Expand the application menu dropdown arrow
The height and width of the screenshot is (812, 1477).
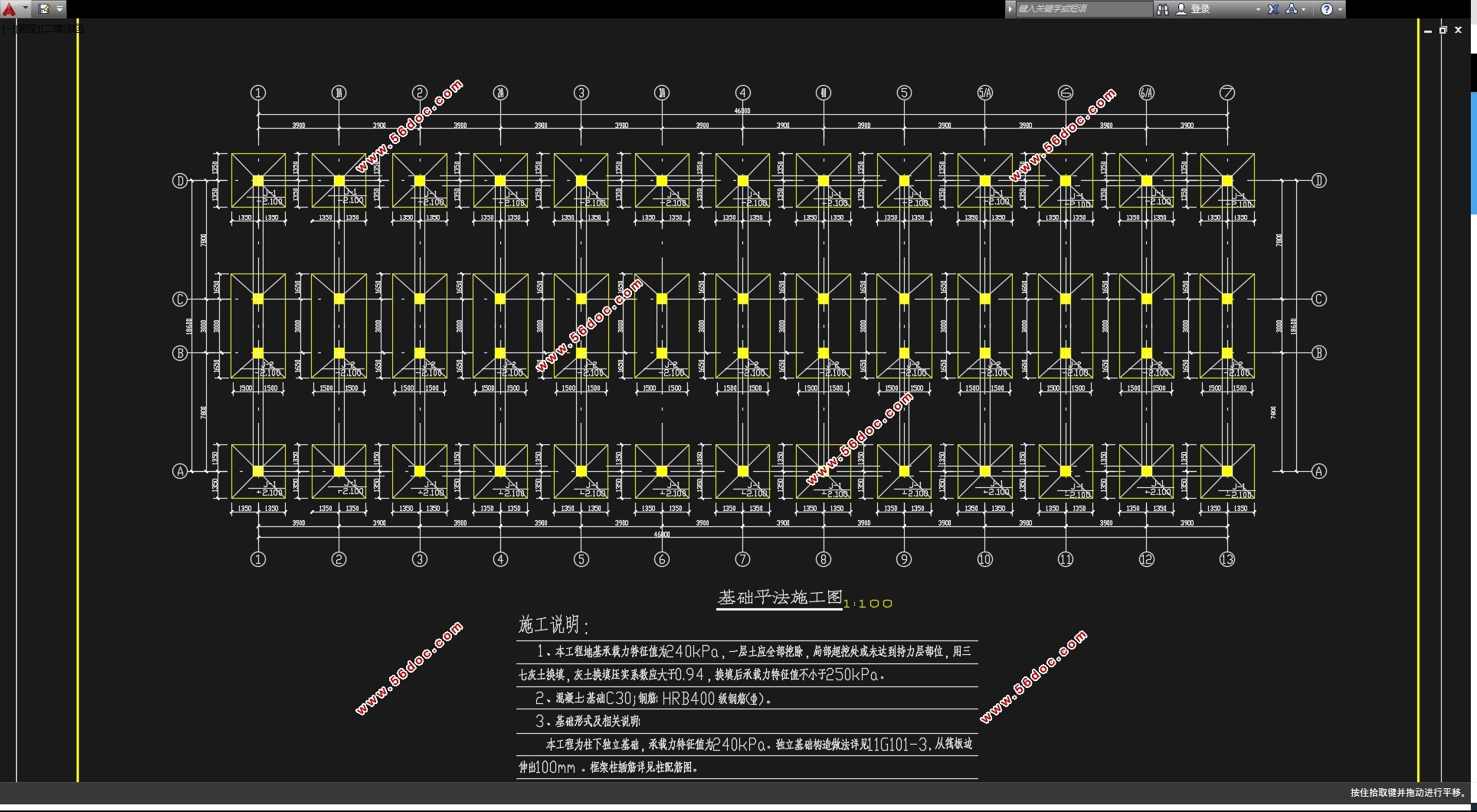pyautogui.click(x=25, y=9)
